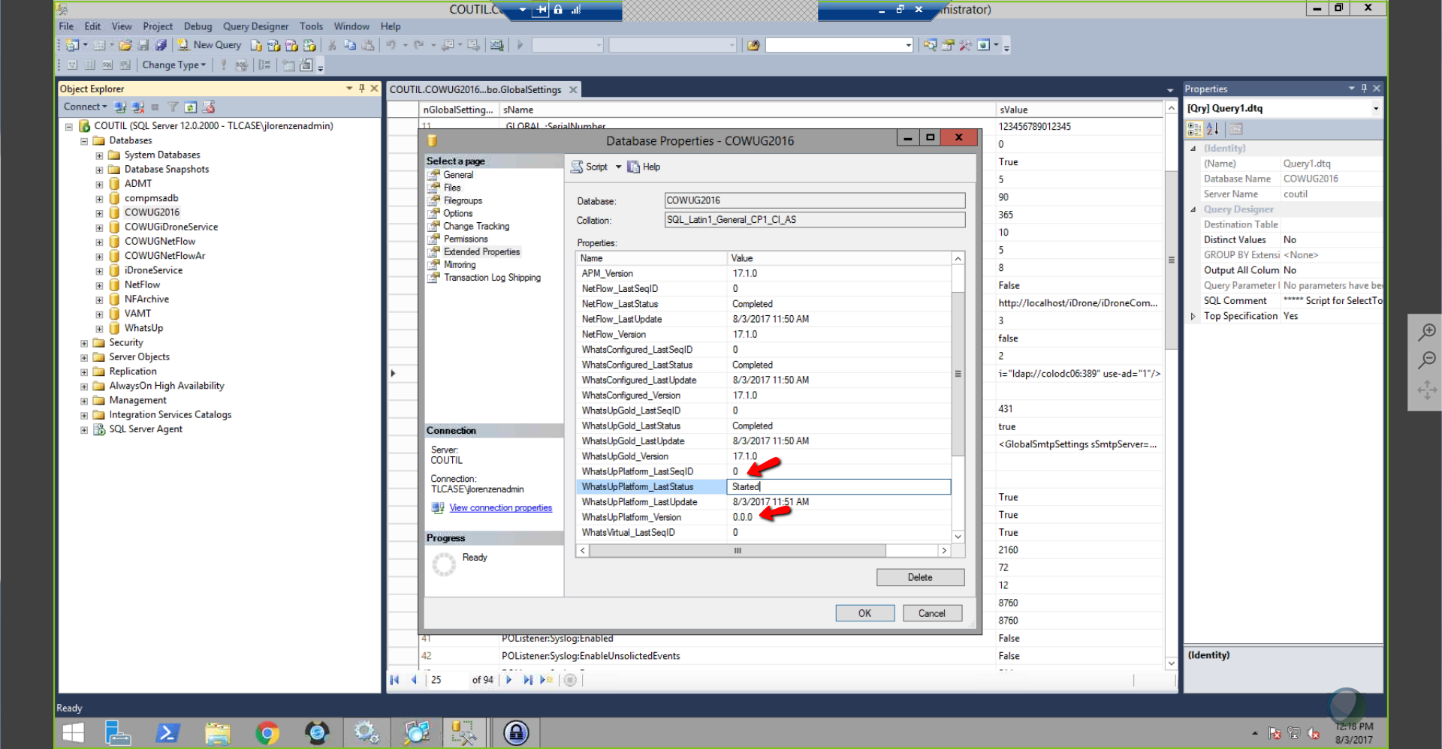This screenshot has height=749, width=1442.
Task: Click the zoom in magnifier on right edge
Action: tap(1427, 332)
